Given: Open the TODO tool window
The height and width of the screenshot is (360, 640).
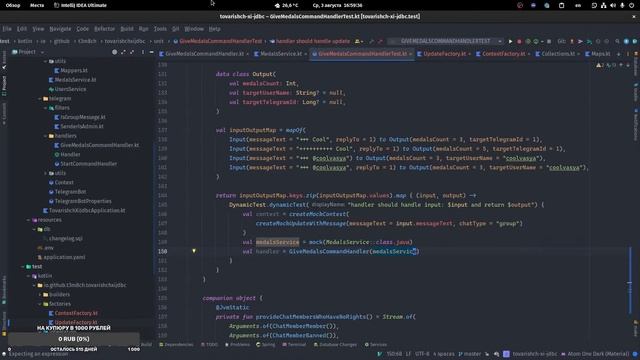Looking at the screenshot, I should 209,344.
